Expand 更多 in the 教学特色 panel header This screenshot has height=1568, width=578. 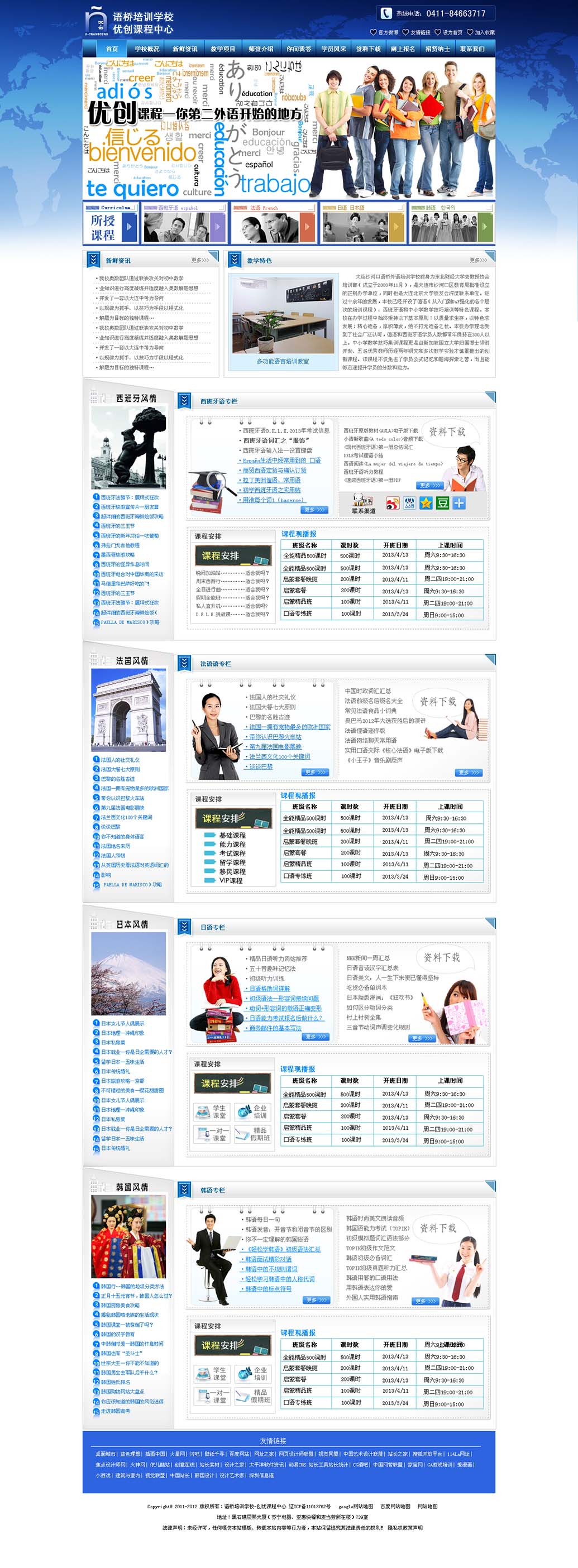click(477, 260)
